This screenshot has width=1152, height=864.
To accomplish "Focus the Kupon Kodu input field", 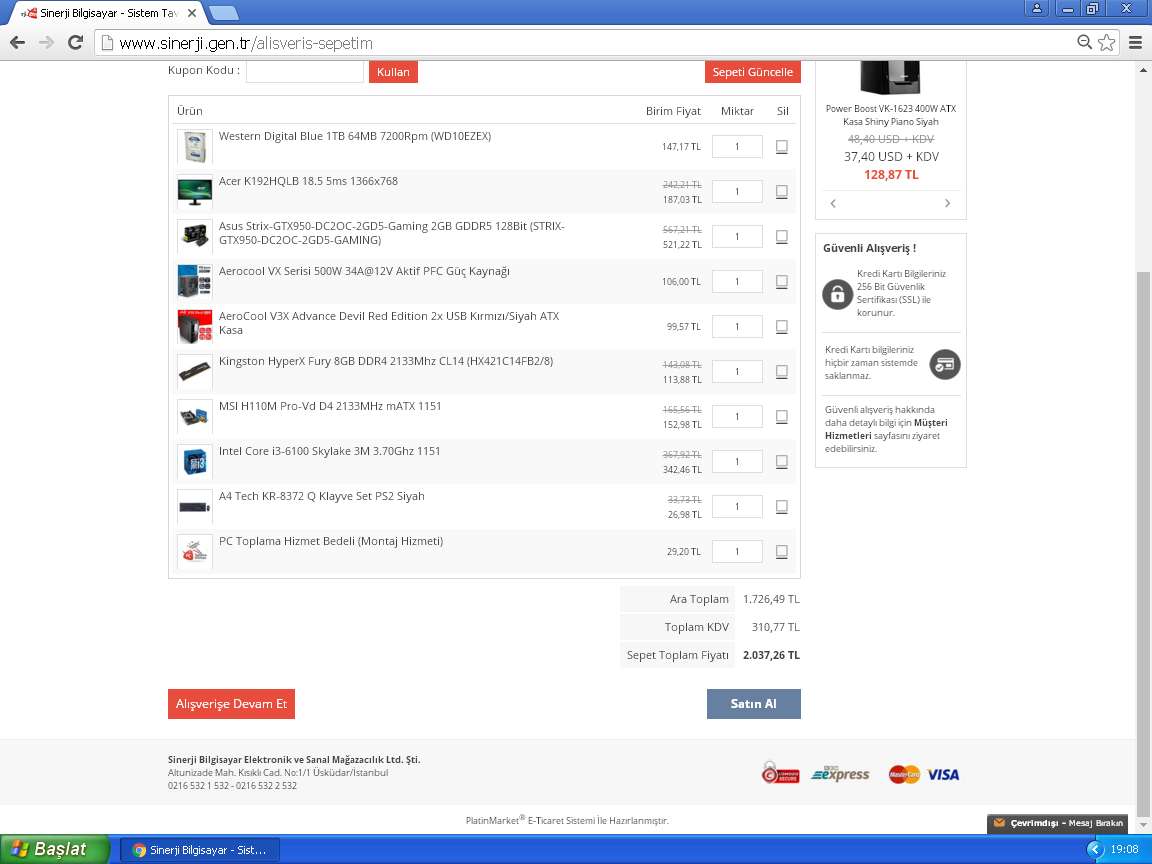I will 305,71.
